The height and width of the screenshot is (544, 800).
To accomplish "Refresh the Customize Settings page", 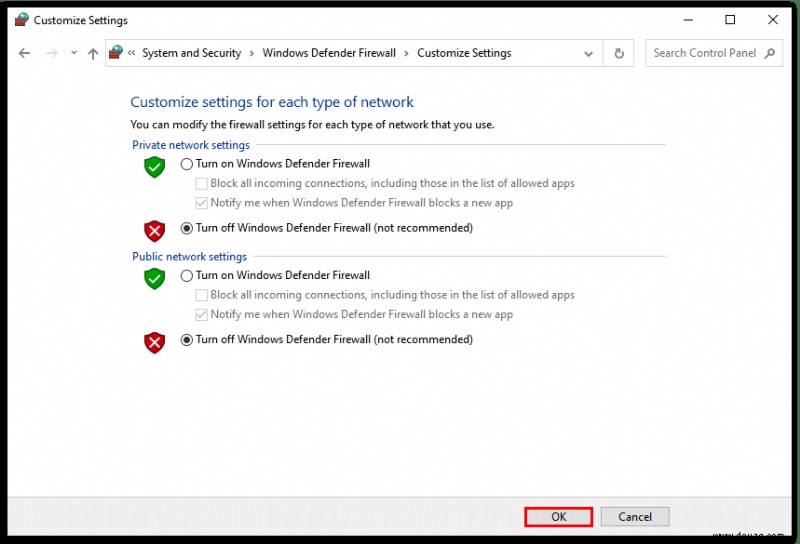I will 619,53.
